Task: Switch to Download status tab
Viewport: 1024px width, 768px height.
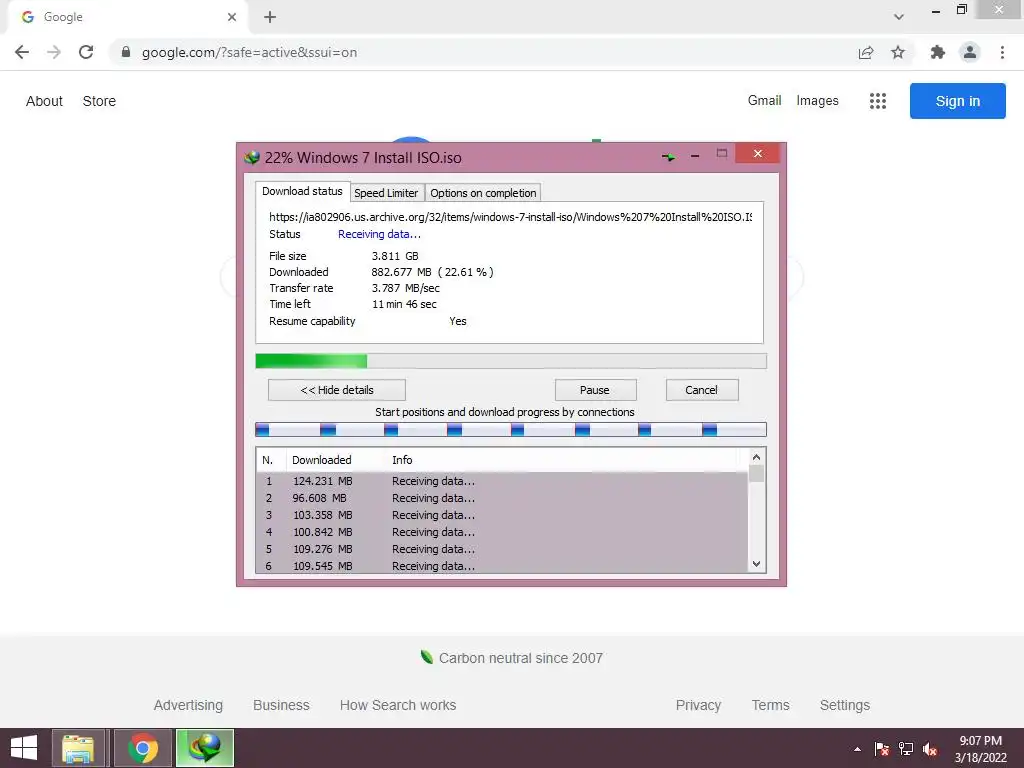Action: click(302, 191)
